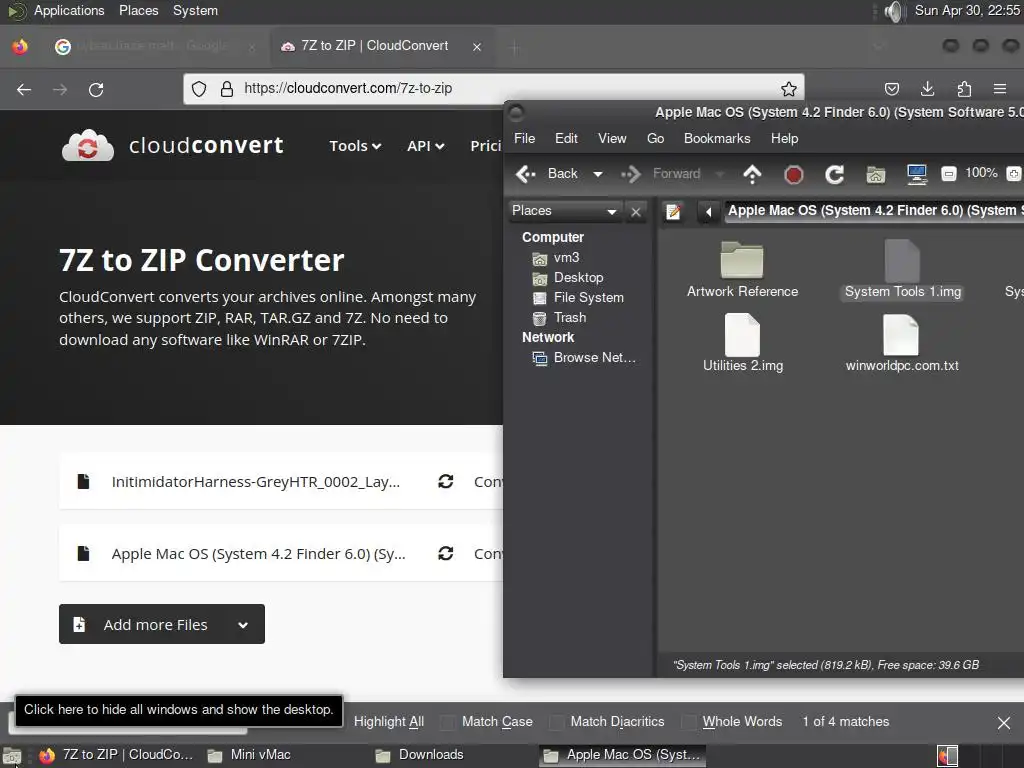The height and width of the screenshot is (768, 1024).
Task: Reload the current folder in file manager
Action: (x=834, y=174)
